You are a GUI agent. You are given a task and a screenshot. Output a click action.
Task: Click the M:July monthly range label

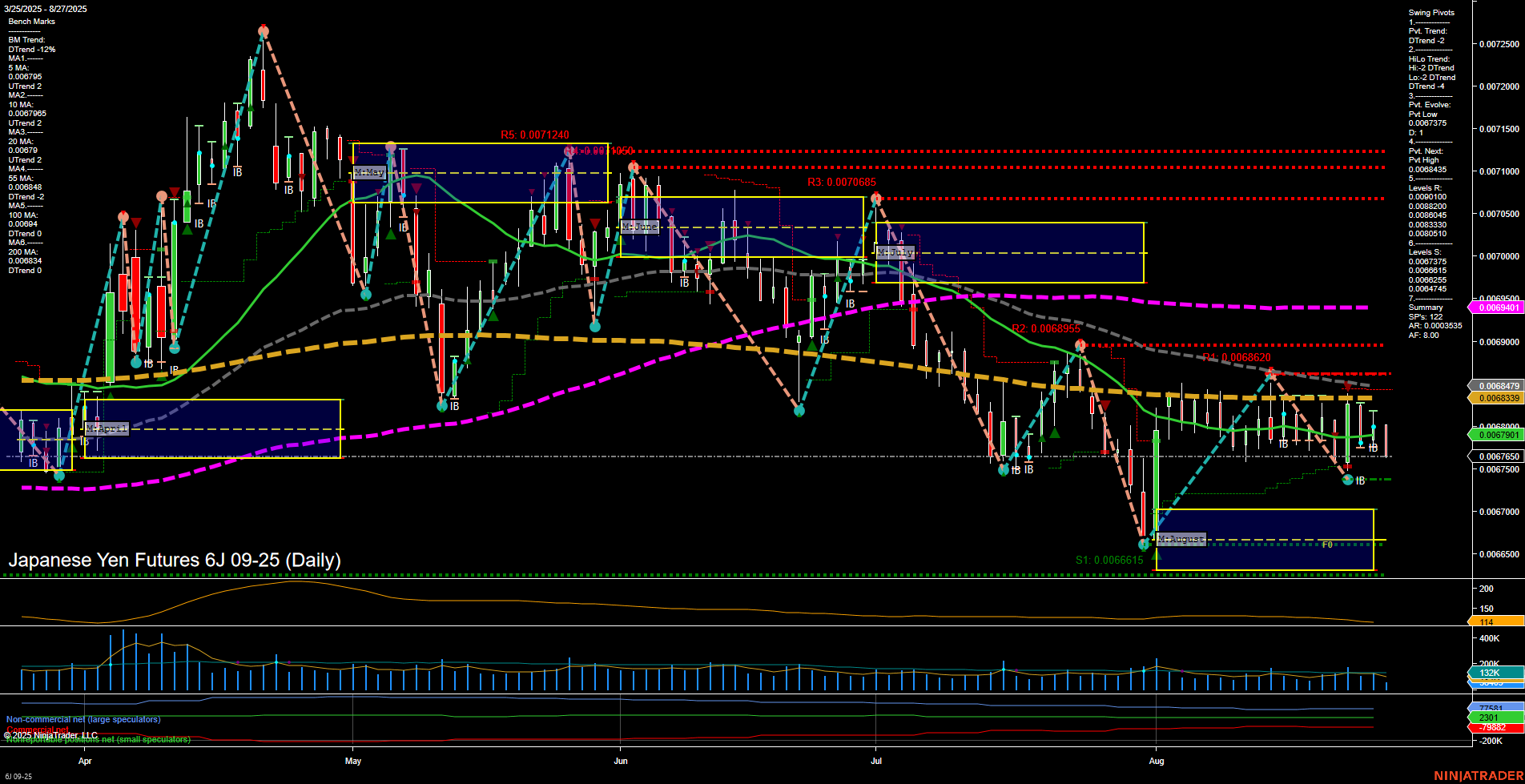click(895, 252)
